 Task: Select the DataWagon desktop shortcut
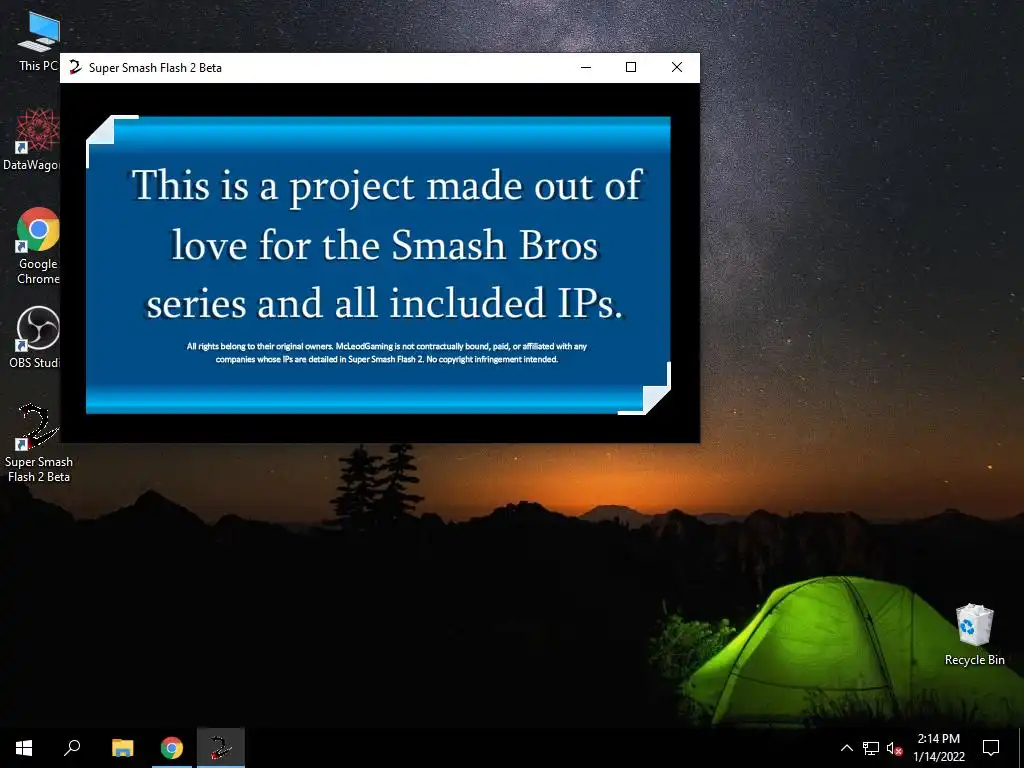pyautogui.click(x=31, y=139)
